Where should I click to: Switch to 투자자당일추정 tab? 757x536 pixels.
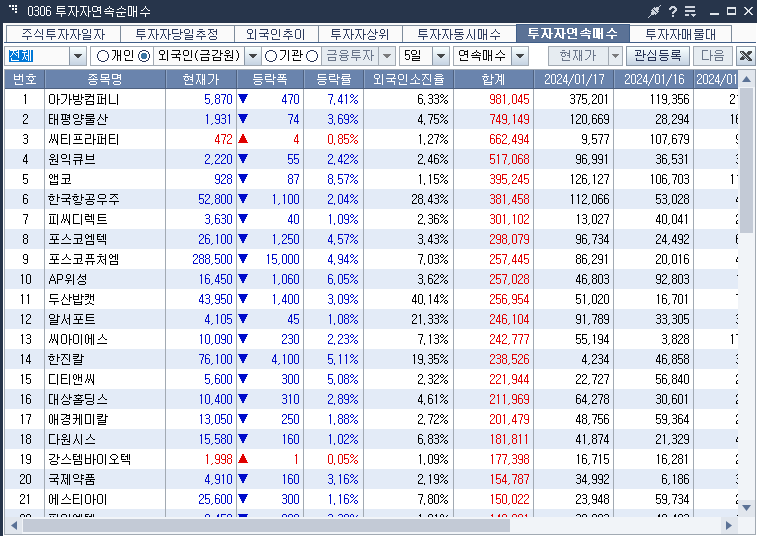click(x=177, y=34)
